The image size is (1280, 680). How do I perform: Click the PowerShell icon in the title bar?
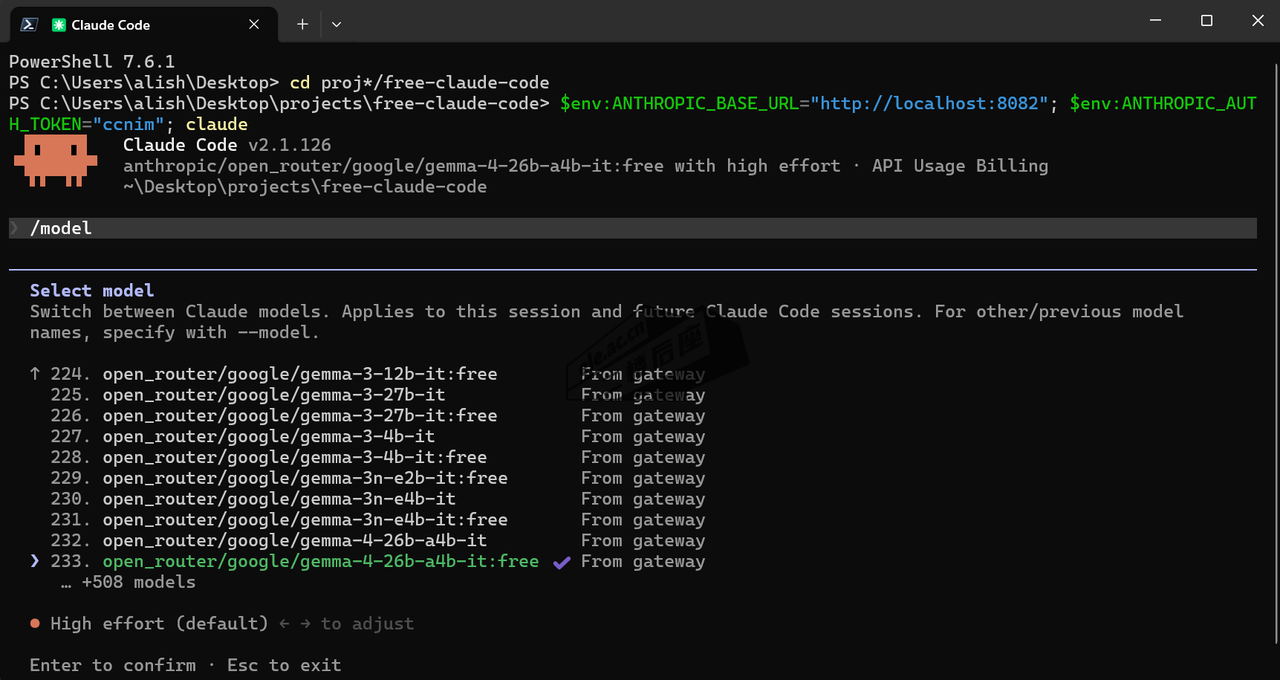(30, 24)
